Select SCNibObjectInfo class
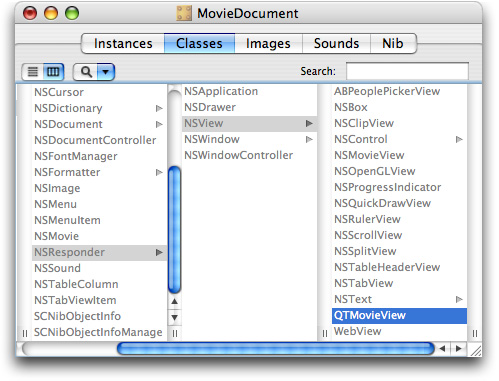The width and height of the screenshot is (499, 381). 77,316
